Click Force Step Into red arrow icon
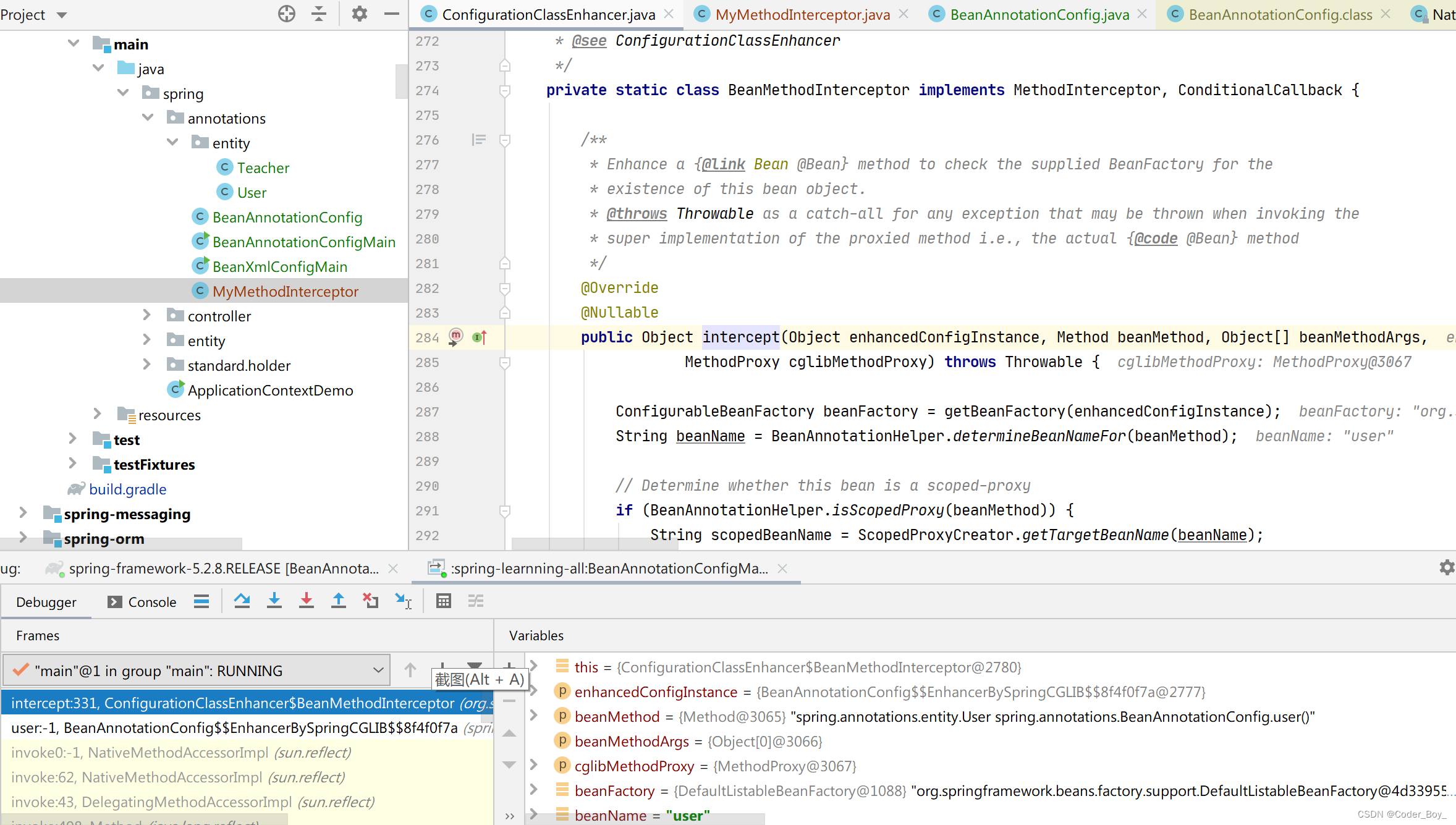1456x825 pixels. coord(307,601)
